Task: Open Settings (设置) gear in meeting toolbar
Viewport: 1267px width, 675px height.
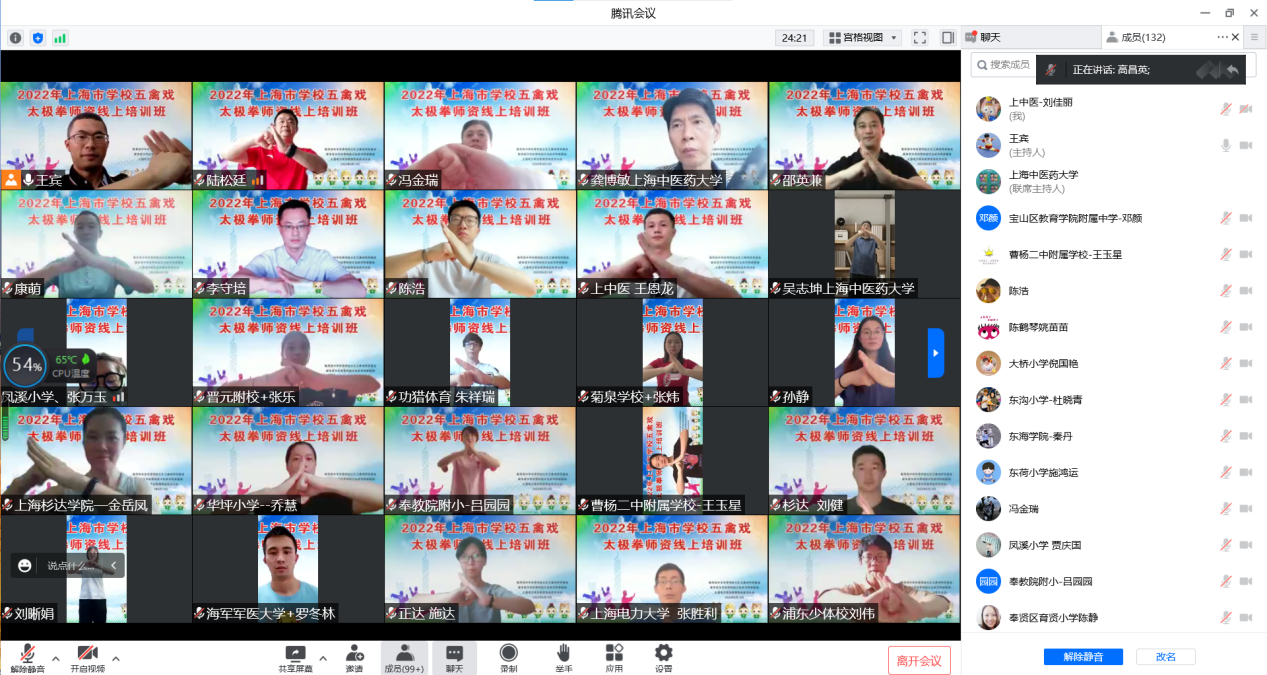Action: 663,653
